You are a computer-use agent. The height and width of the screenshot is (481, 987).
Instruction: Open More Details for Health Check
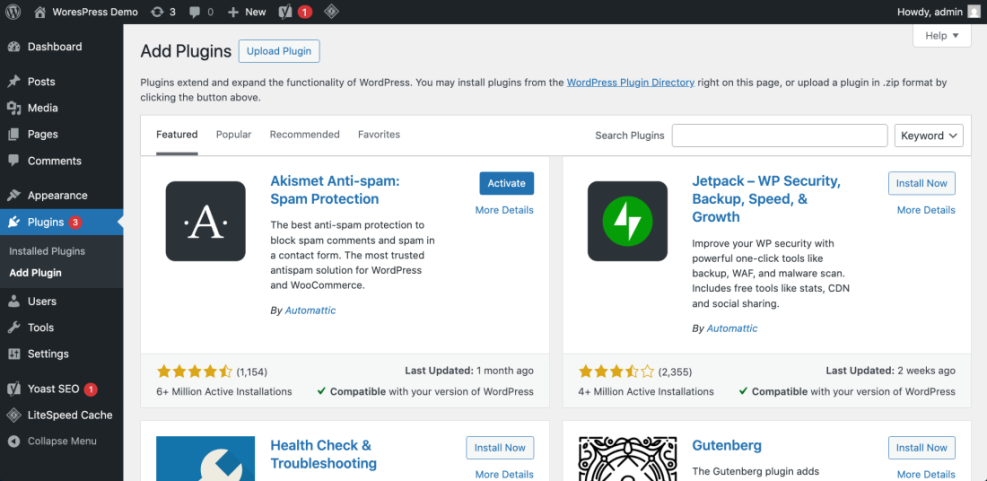[x=504, y=474]
